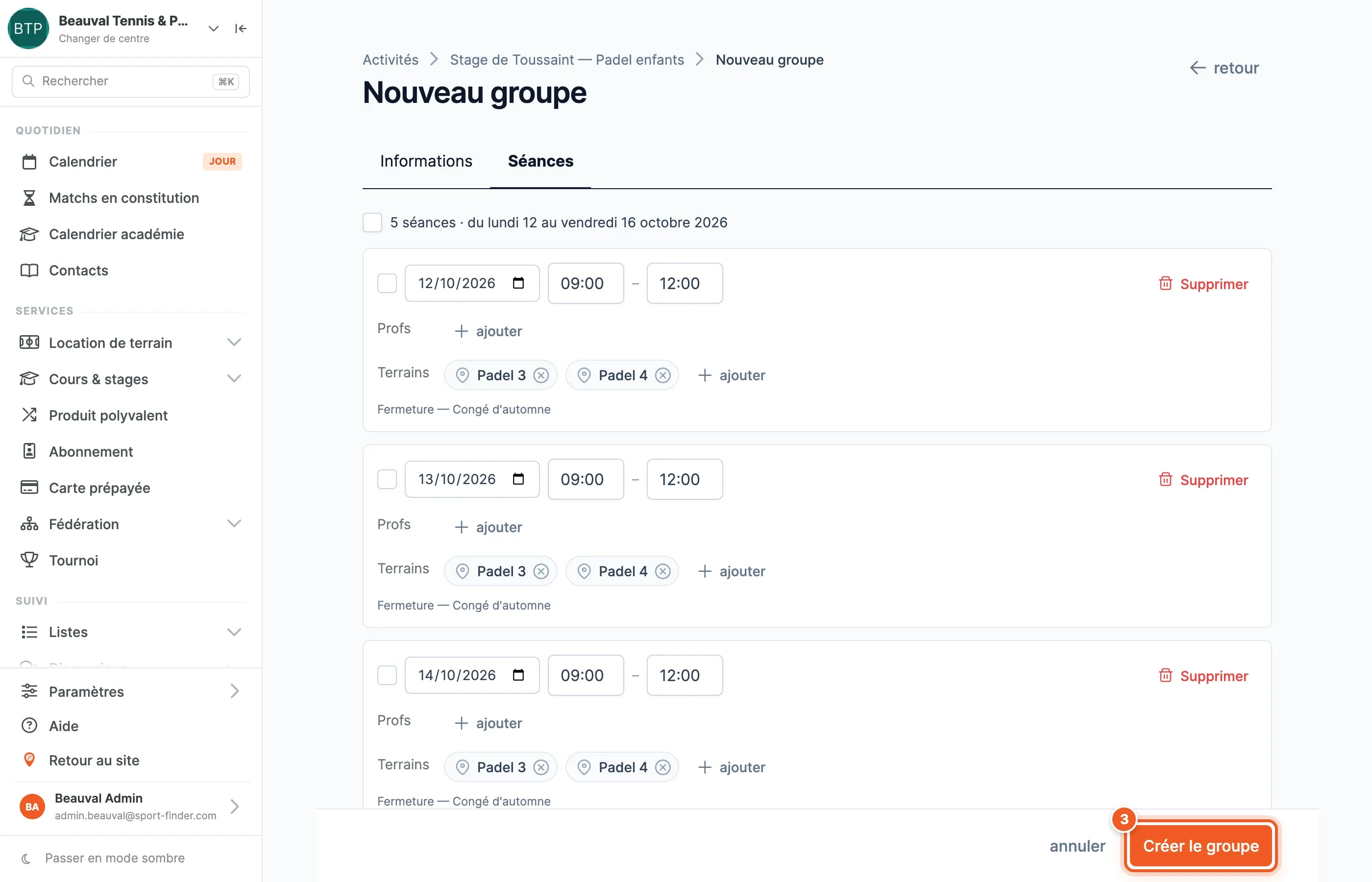Screen dimensions: 1372x882
Task: Tick the checkbox for the 13/10/2026 session
Action: [x=387, y=479]
